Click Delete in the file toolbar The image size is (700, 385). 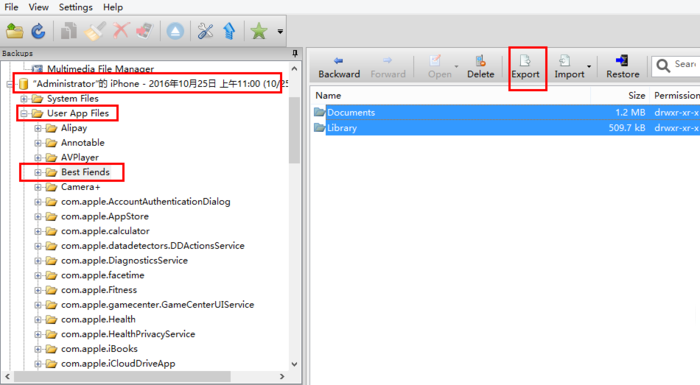pyautogui.click(x=480, y=67)
